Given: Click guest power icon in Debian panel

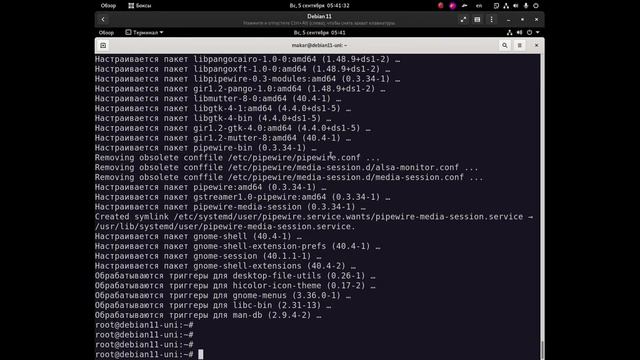Looking at the screenshot, I should [x=529, y=33].
